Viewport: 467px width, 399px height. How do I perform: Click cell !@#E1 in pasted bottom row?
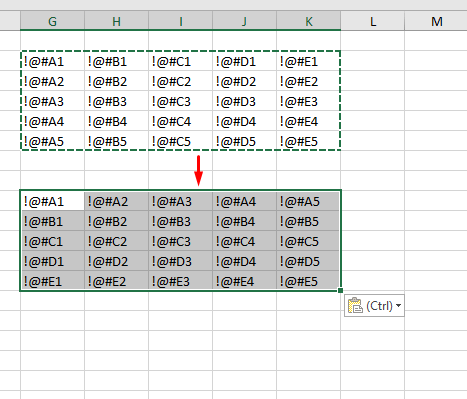pos(52,281)
